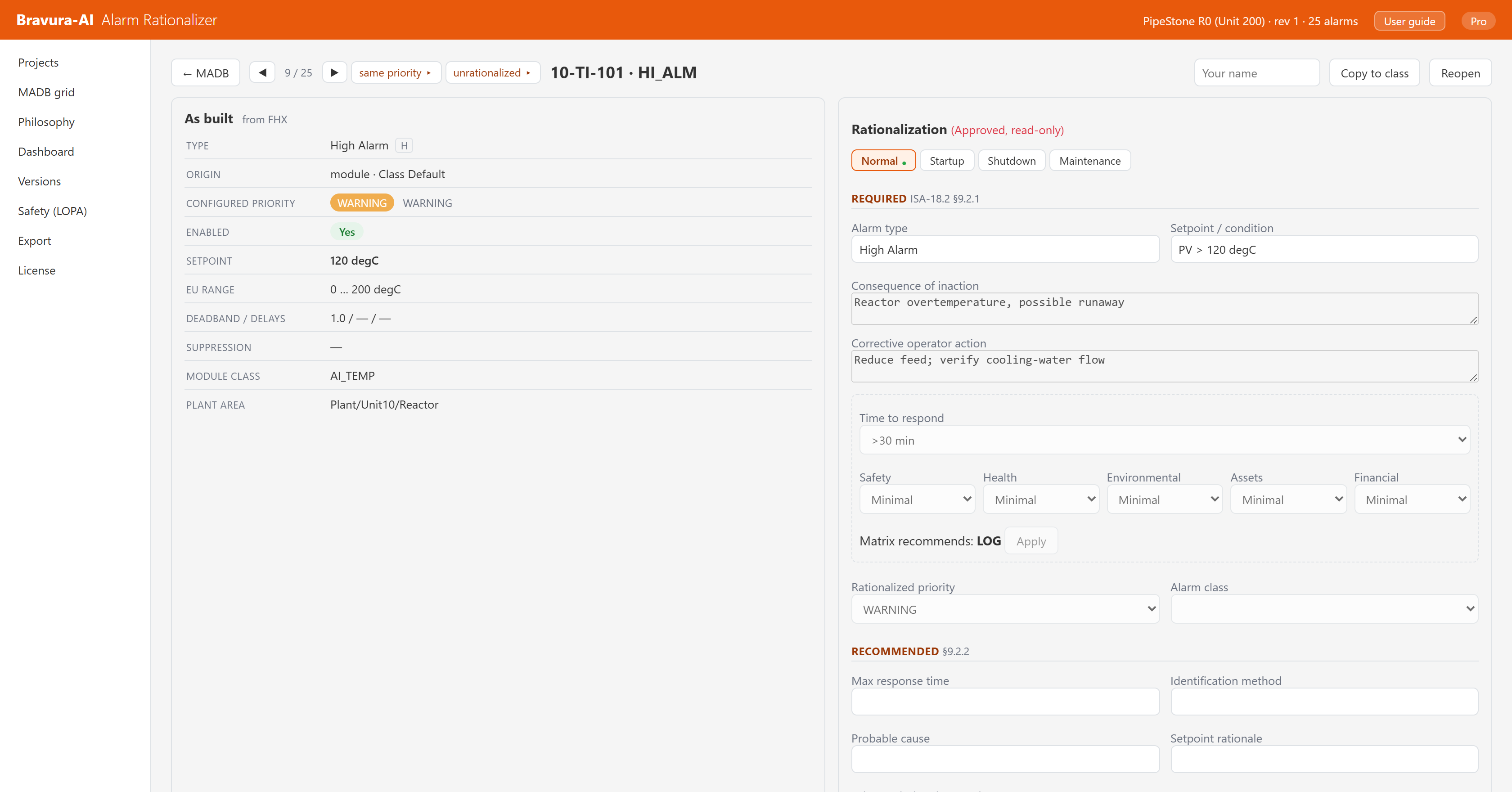Image resolution: width=1512 pixels, height=792 pixels.
Task: Open Versions in the sidebar
Action: 39,181
